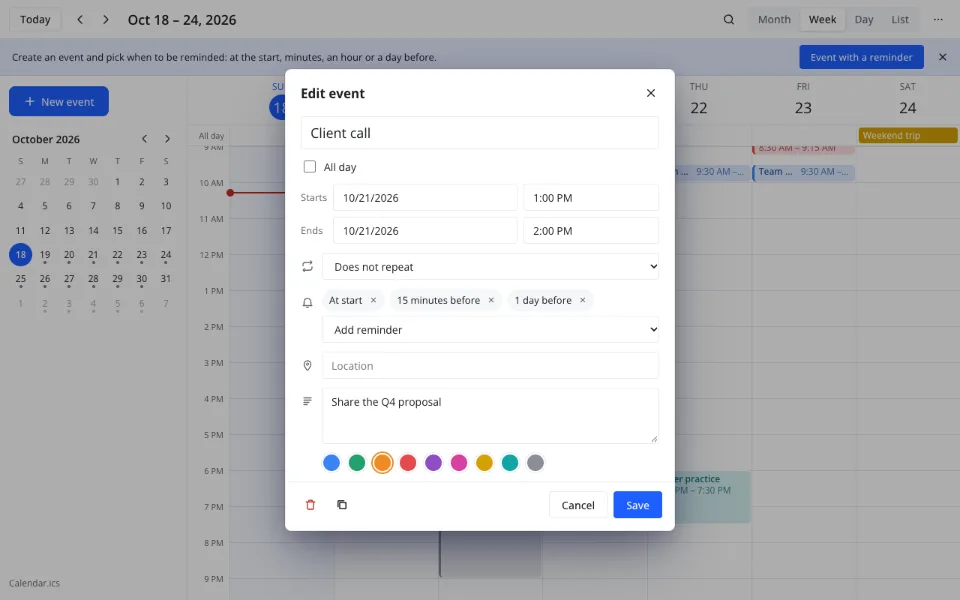The image size is (960, 600).
Task: Click the Calendar.ics label
Action: point(34,583)
